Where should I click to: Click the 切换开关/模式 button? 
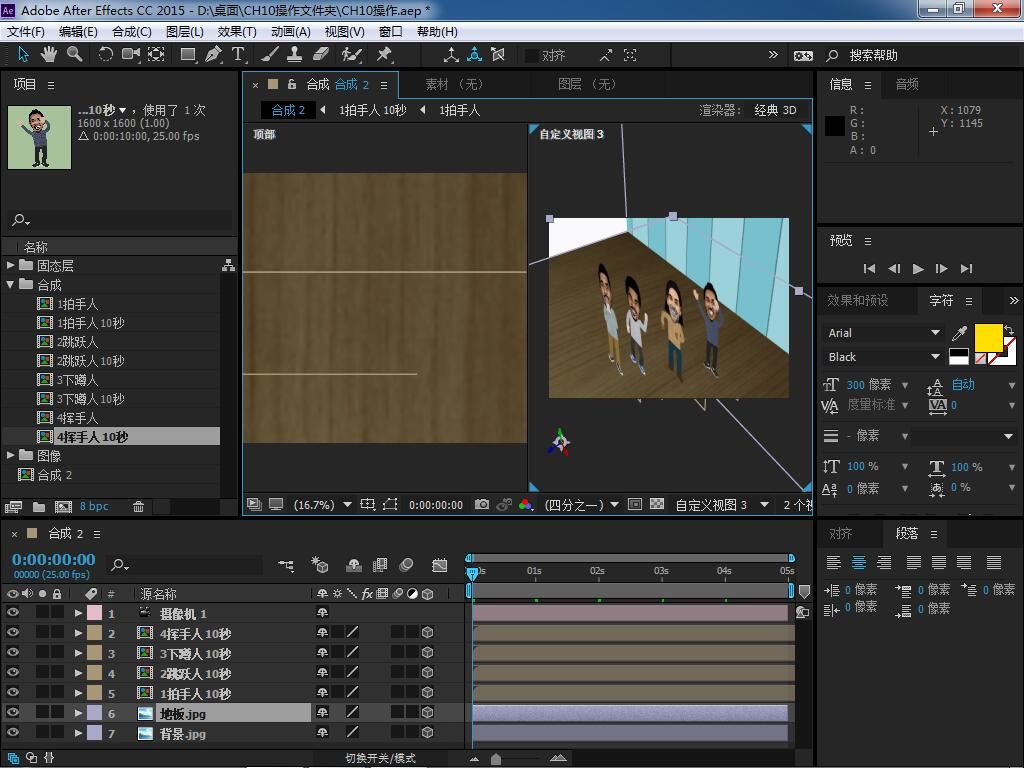(x=380, y=758)
